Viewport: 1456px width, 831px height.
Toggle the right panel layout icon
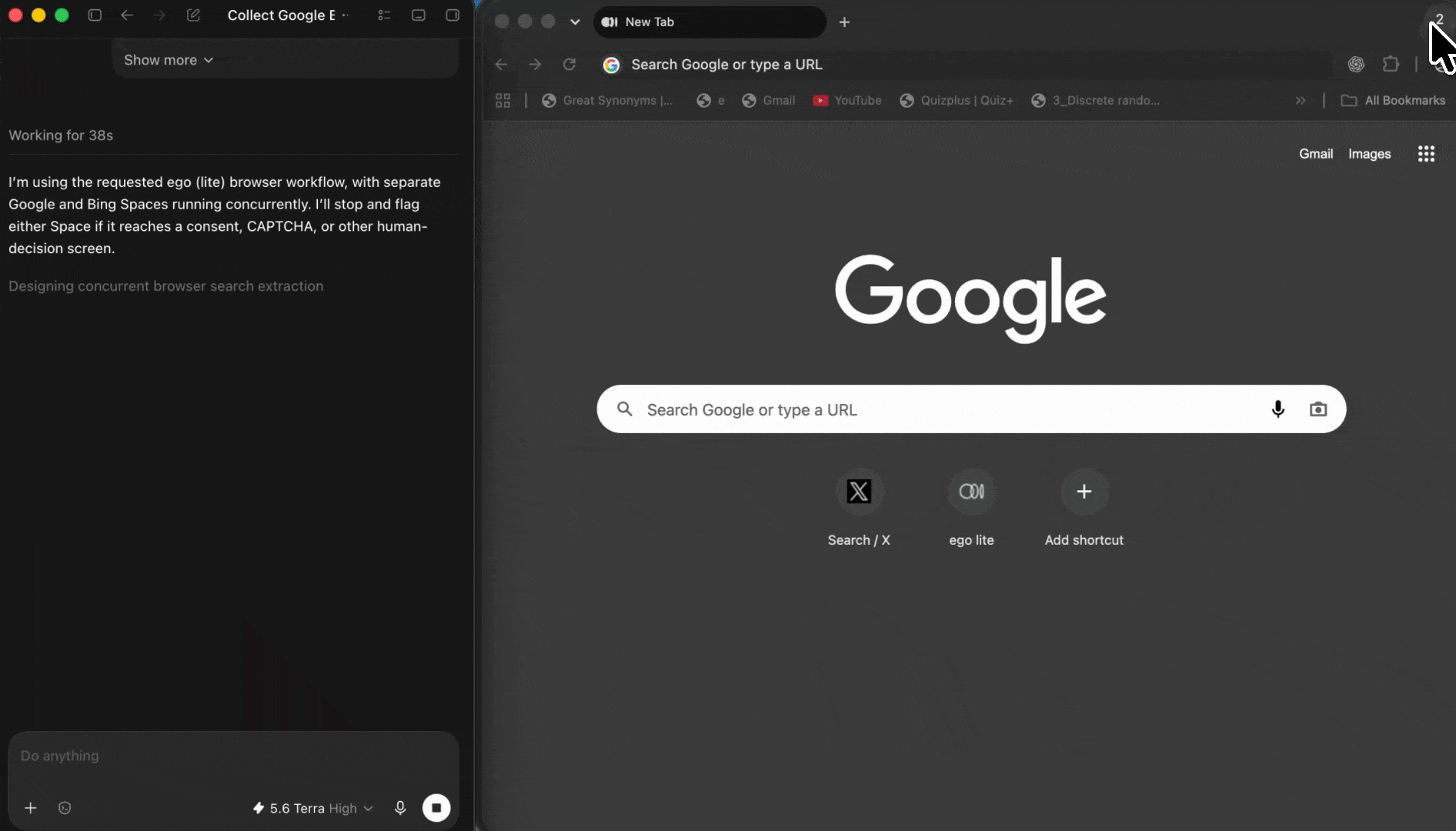[x=452, y=15]
